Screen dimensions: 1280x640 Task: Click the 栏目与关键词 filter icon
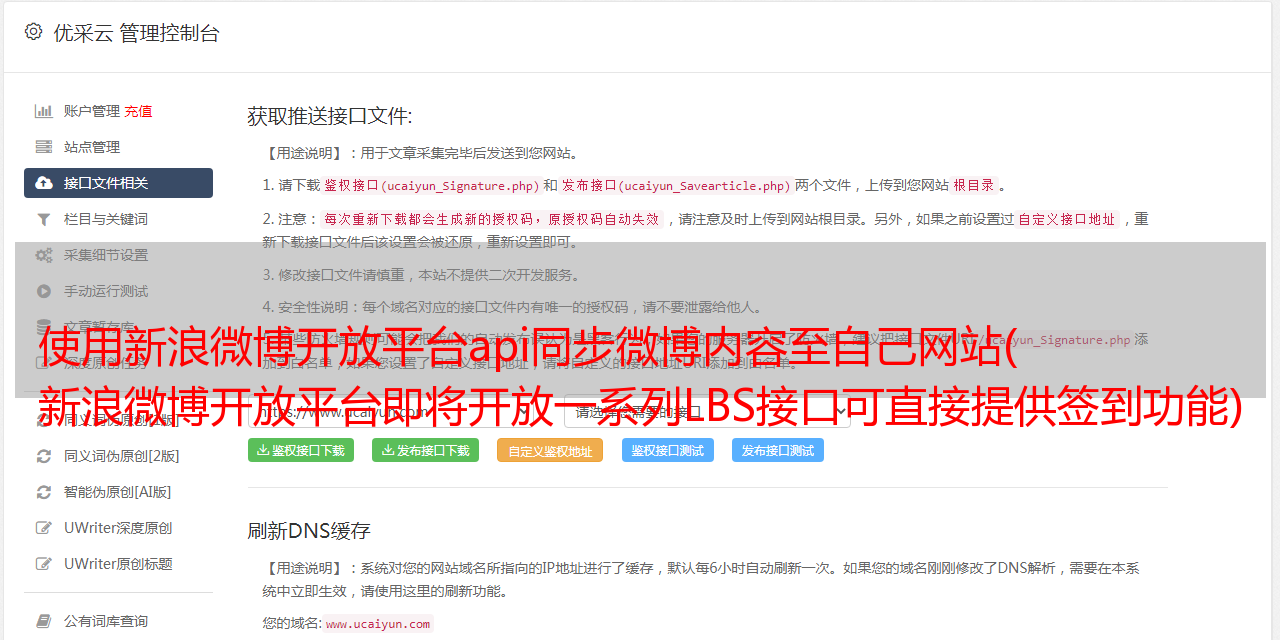pyautogui.click(x=44, y=219)
